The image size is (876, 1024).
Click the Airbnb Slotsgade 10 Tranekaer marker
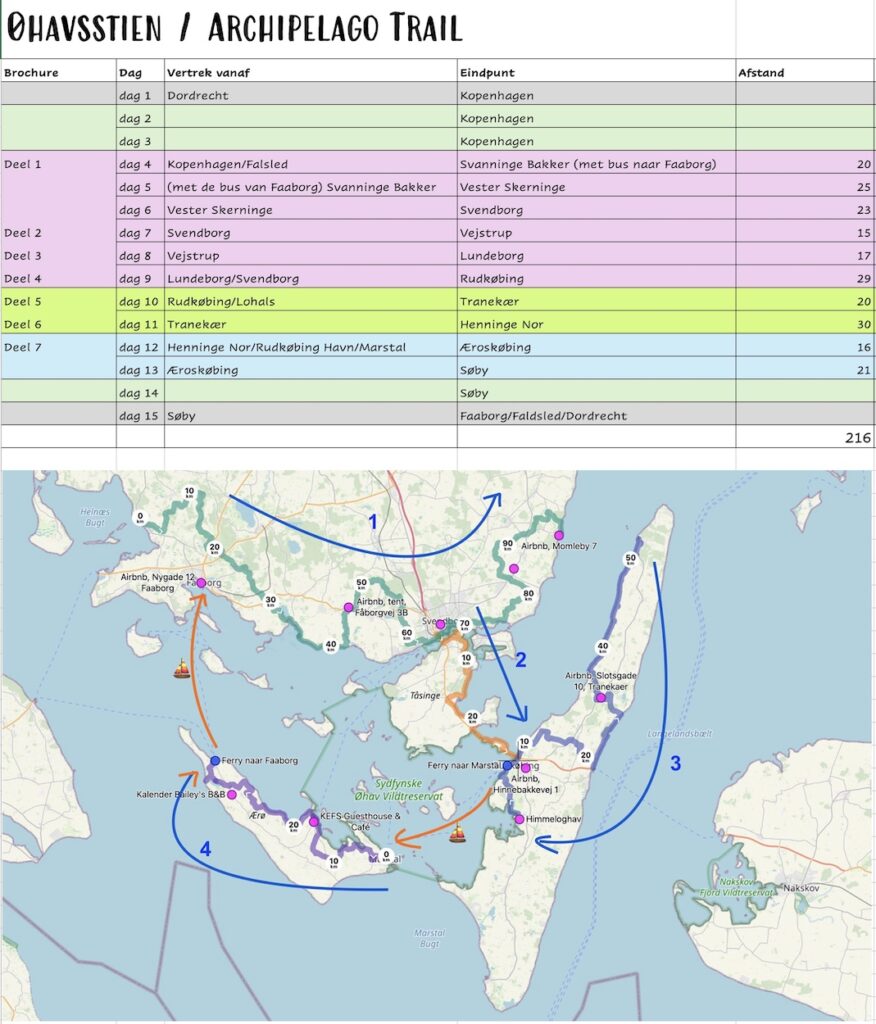click(x=600, y=698)
